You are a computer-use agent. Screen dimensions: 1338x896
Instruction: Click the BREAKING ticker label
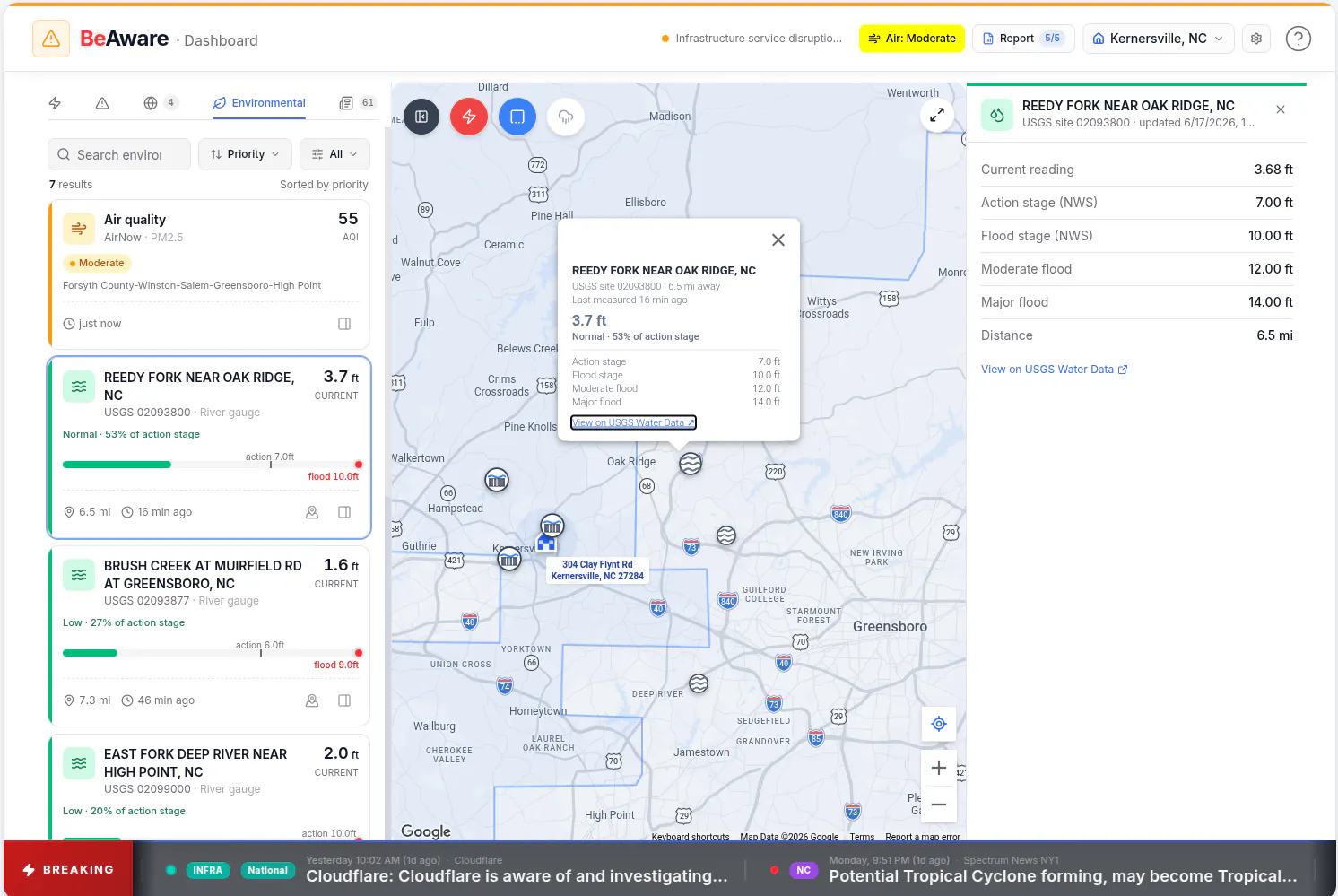pyautogui.click(x=68, y=869)
